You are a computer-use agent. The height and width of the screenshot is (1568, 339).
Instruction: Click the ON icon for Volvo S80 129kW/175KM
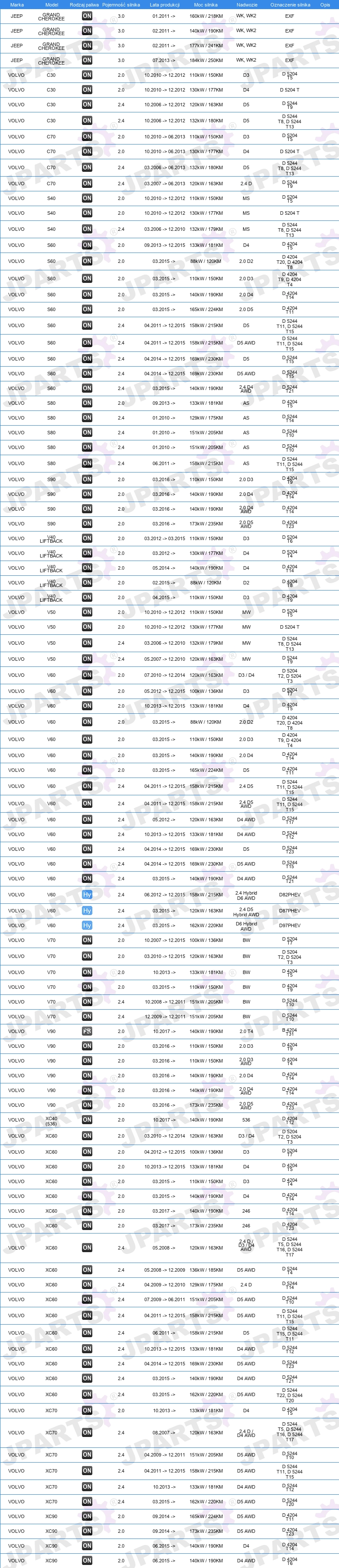(x=87, y=418)
